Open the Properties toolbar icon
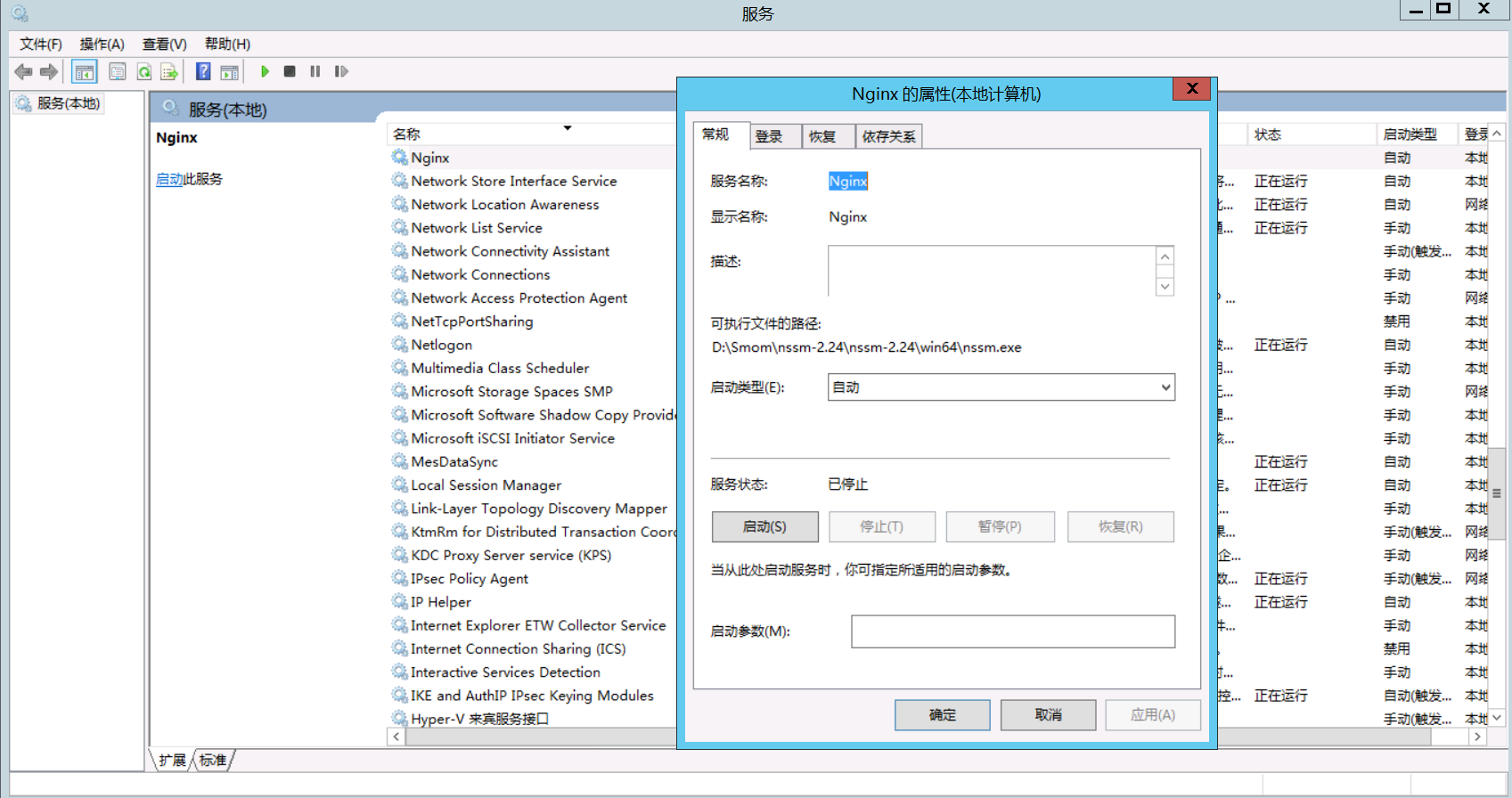The width and height of the screenshot is (1512, 798). coord(117,71)
